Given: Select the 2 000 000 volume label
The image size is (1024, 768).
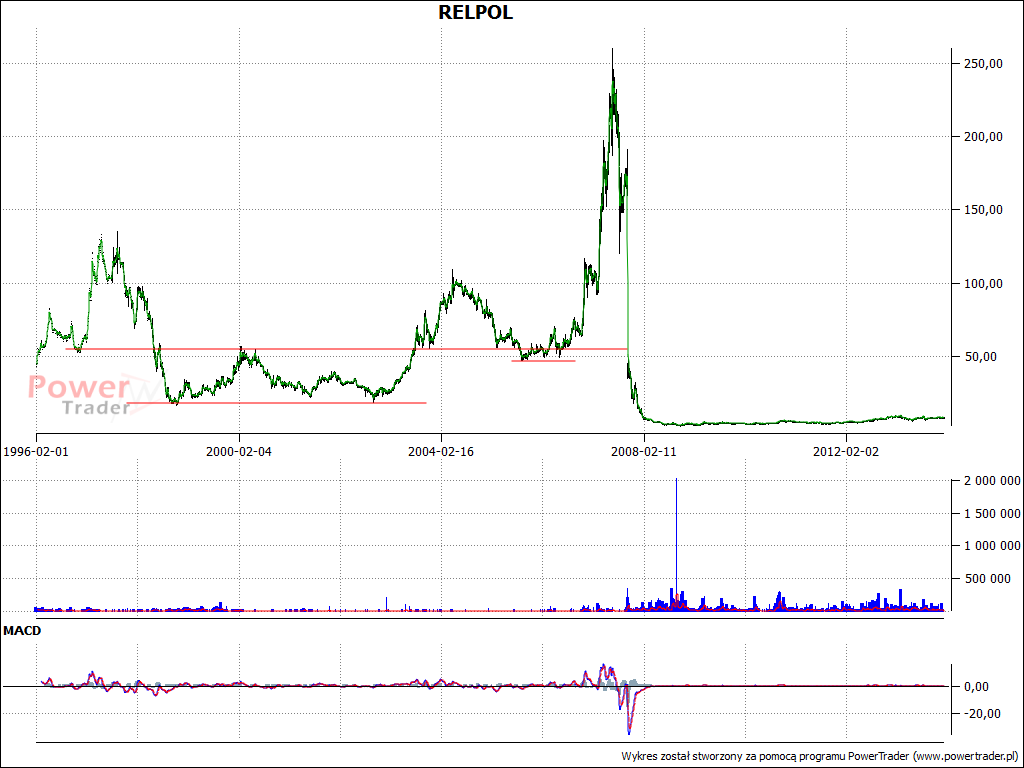Looking at the screenshot, I should pos(992,481).
